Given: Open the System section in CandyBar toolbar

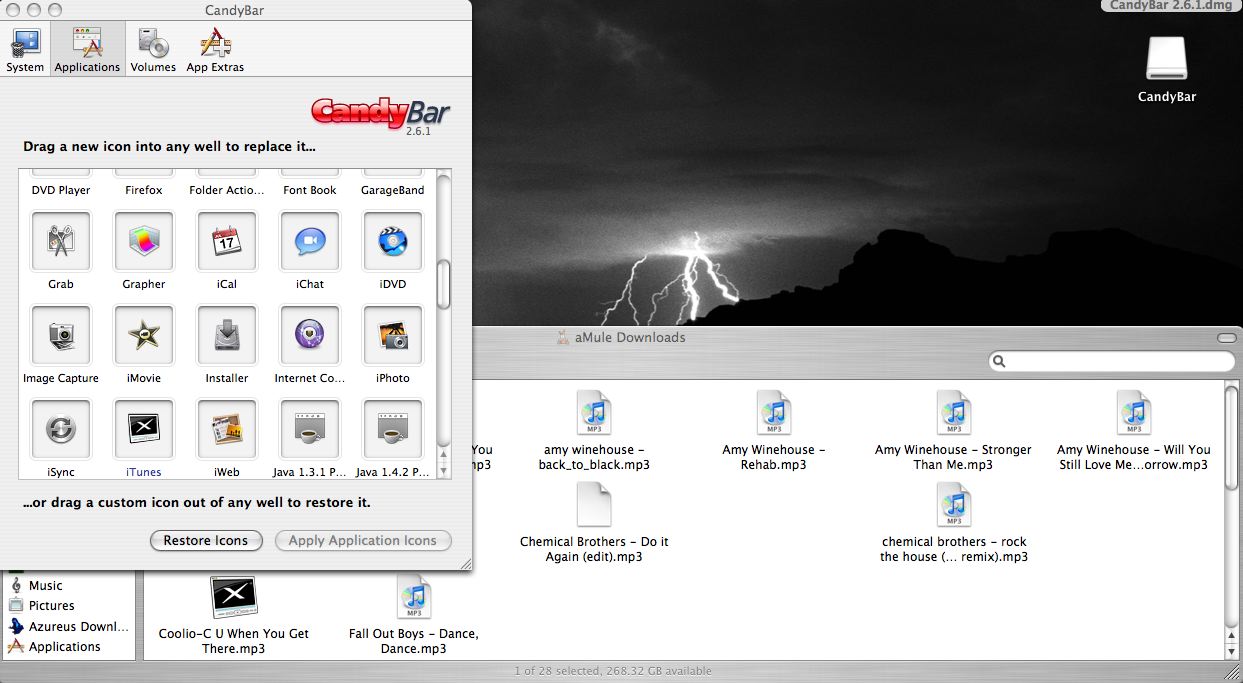Looking at the screenshot, I should (x=25, y=50).
